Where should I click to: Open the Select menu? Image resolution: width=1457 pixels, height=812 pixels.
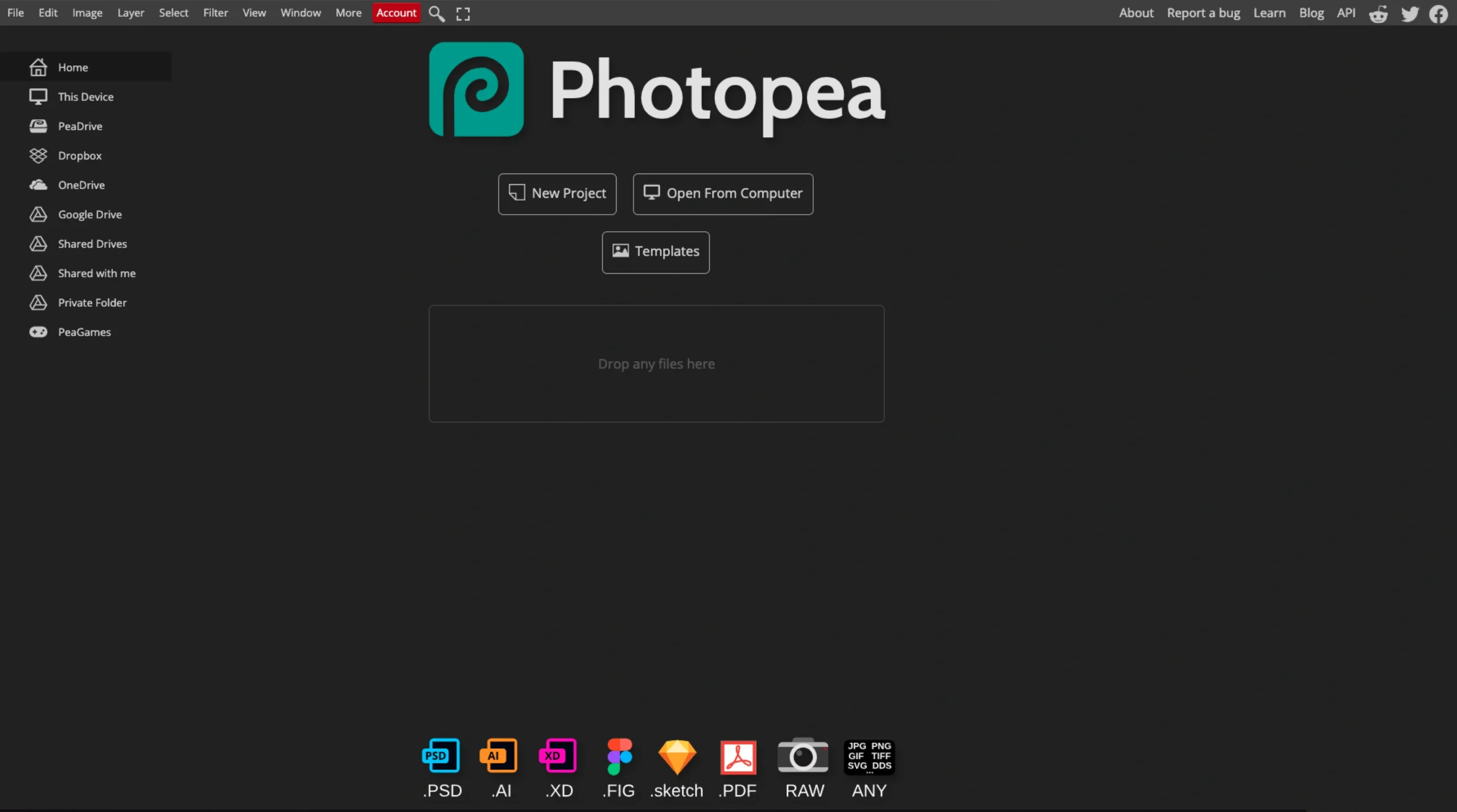click(173, 13)
